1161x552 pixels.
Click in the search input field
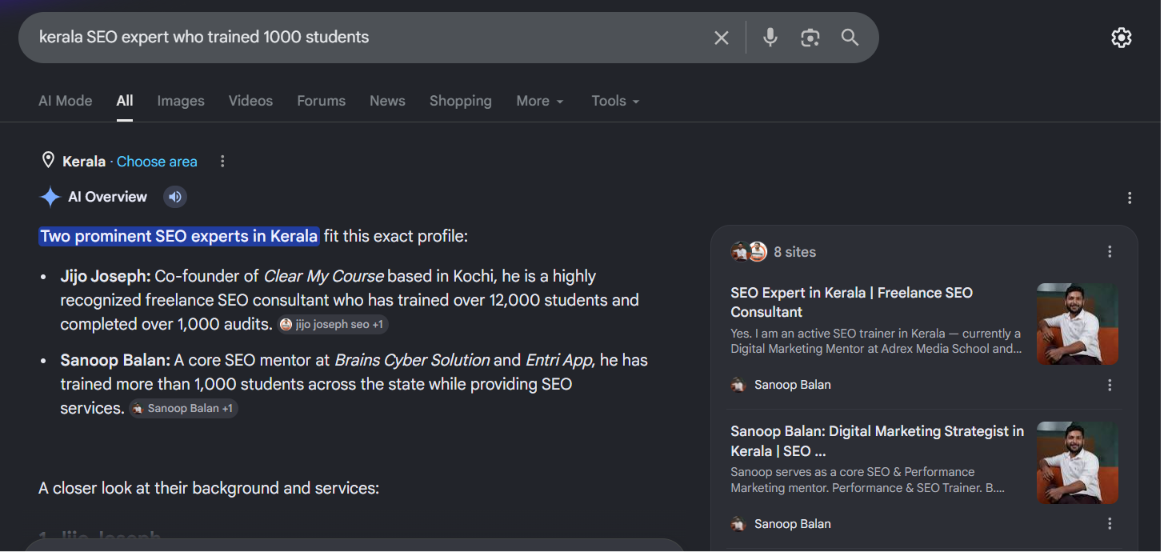[x=370, y=37]
